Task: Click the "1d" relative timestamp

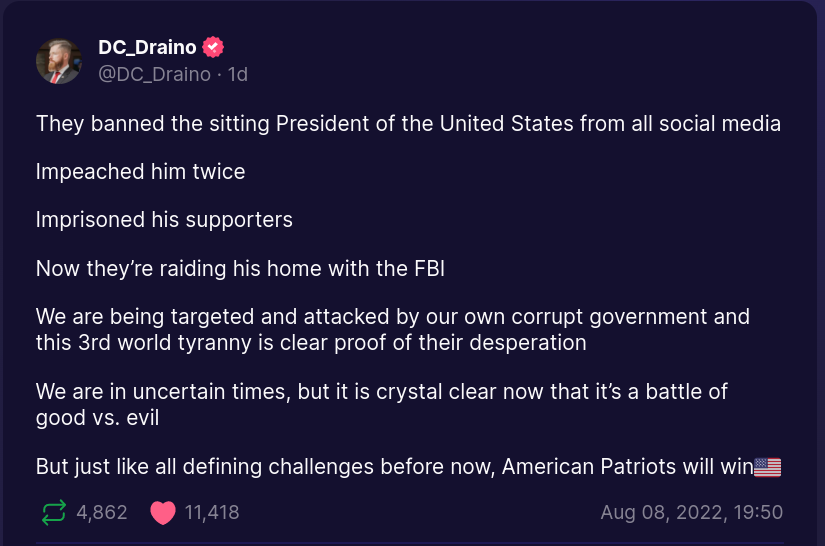Action: (x=238, y=74)
